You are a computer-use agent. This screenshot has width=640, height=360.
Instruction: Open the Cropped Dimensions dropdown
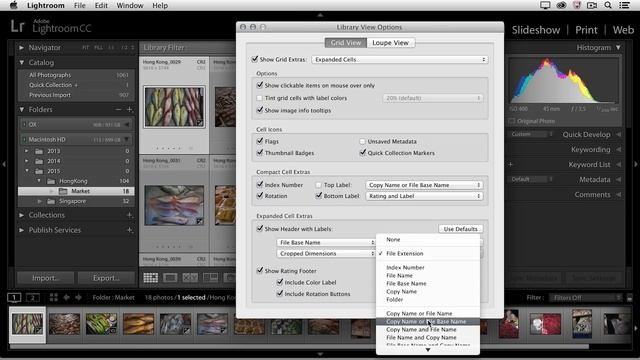[326, 253]
